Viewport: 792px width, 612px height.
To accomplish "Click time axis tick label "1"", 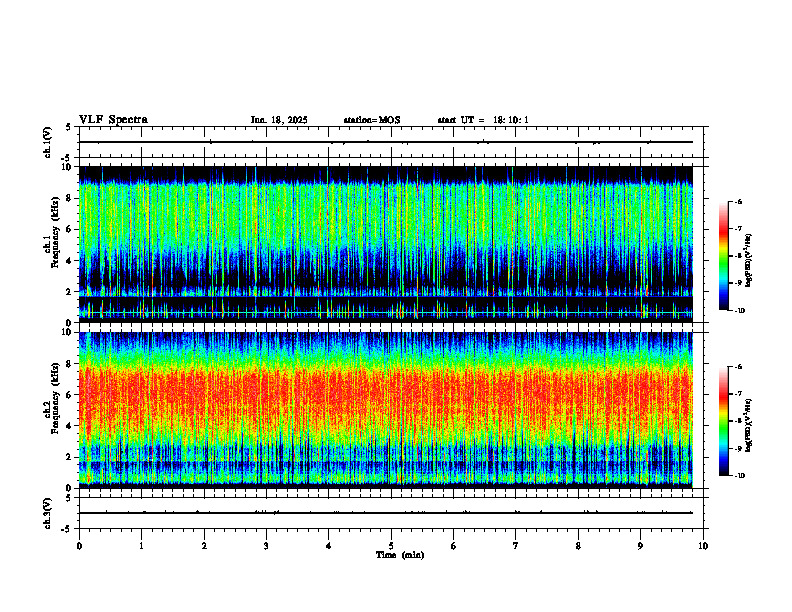I will pos(141,546).
